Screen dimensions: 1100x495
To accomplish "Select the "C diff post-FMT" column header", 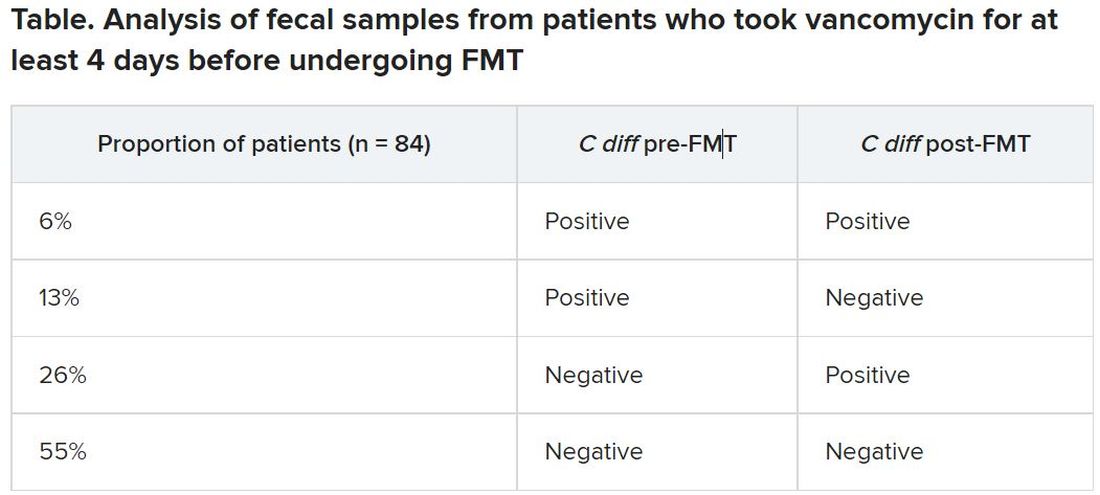I will [x=945, y=144].
